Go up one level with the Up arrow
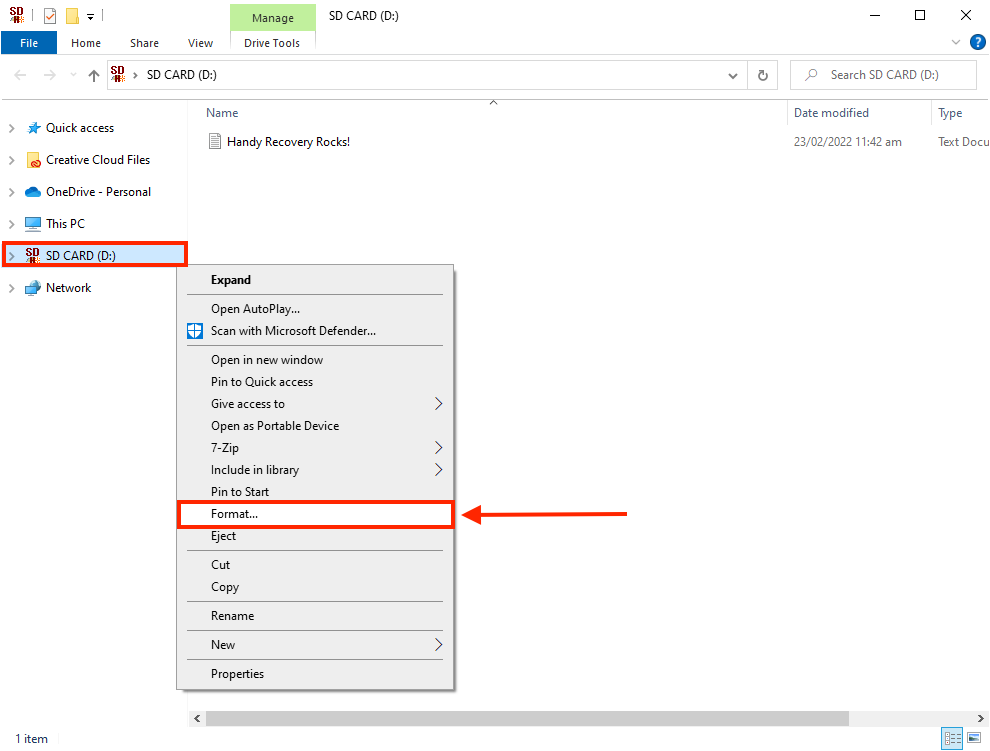This screenshot has height=751, width=990. click(x=94, y=76)
